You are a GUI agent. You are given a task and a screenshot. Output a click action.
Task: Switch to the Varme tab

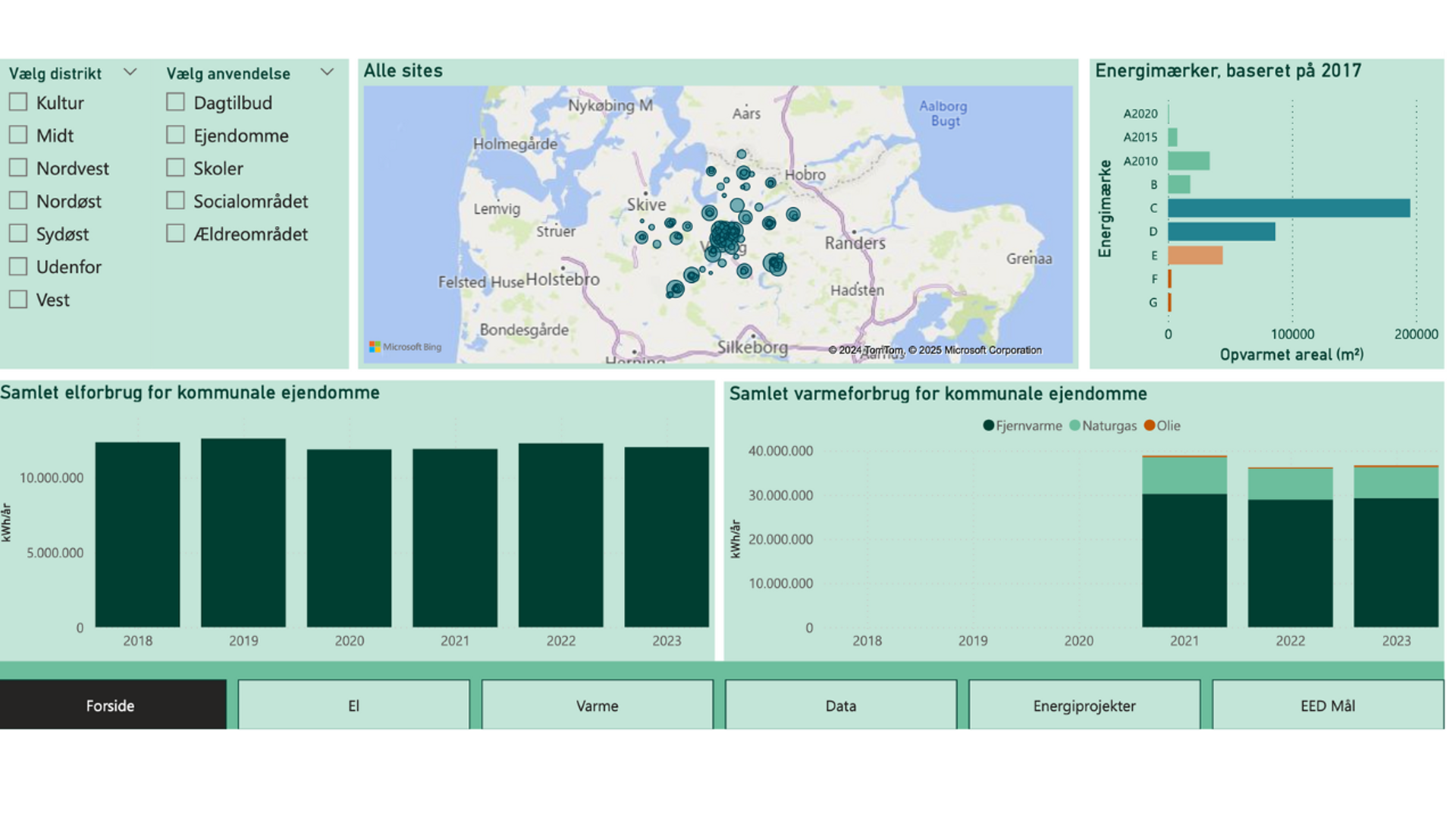click(597, 705)
